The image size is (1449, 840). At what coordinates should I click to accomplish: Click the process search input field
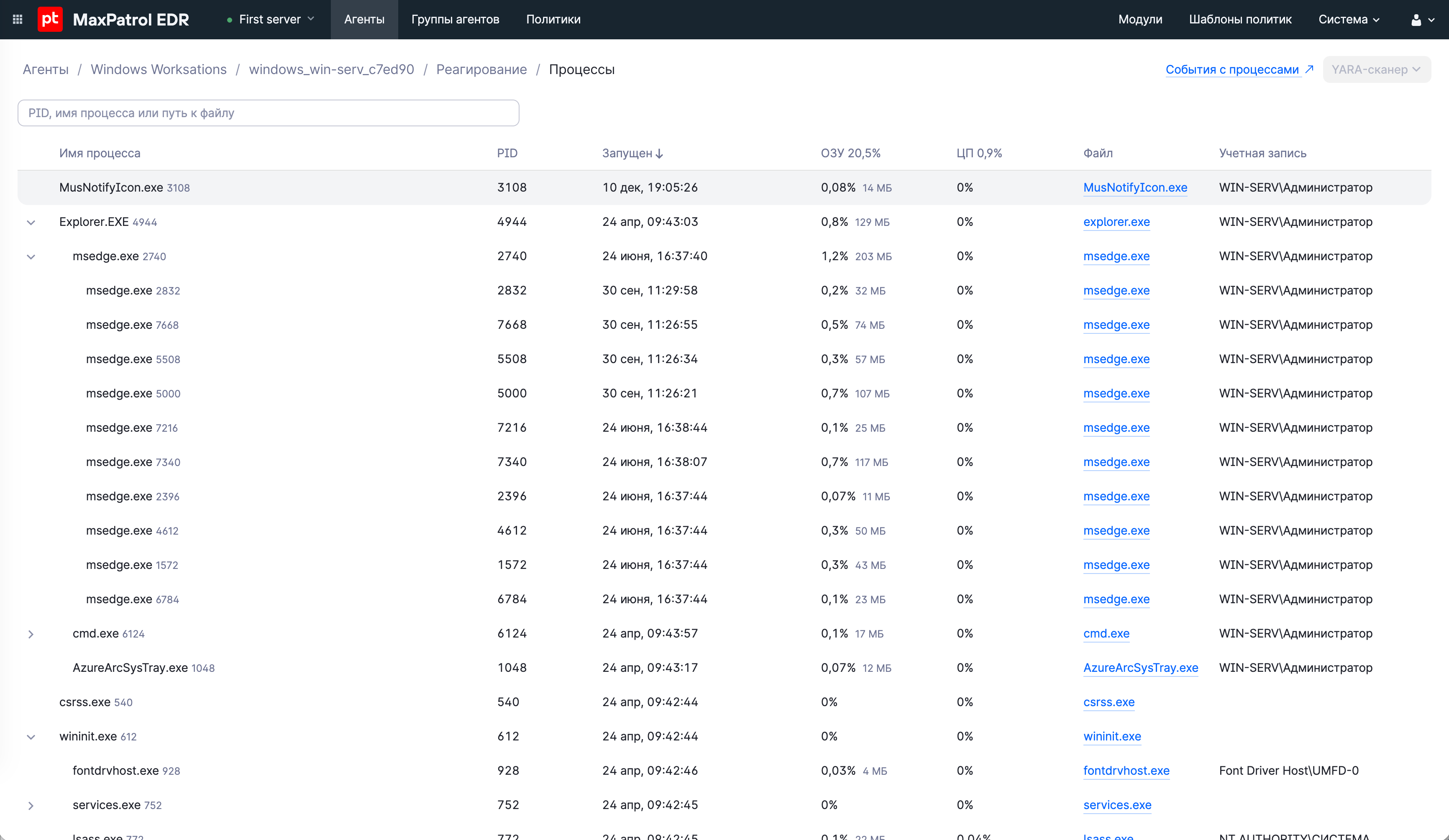click(x=268, y=113)
